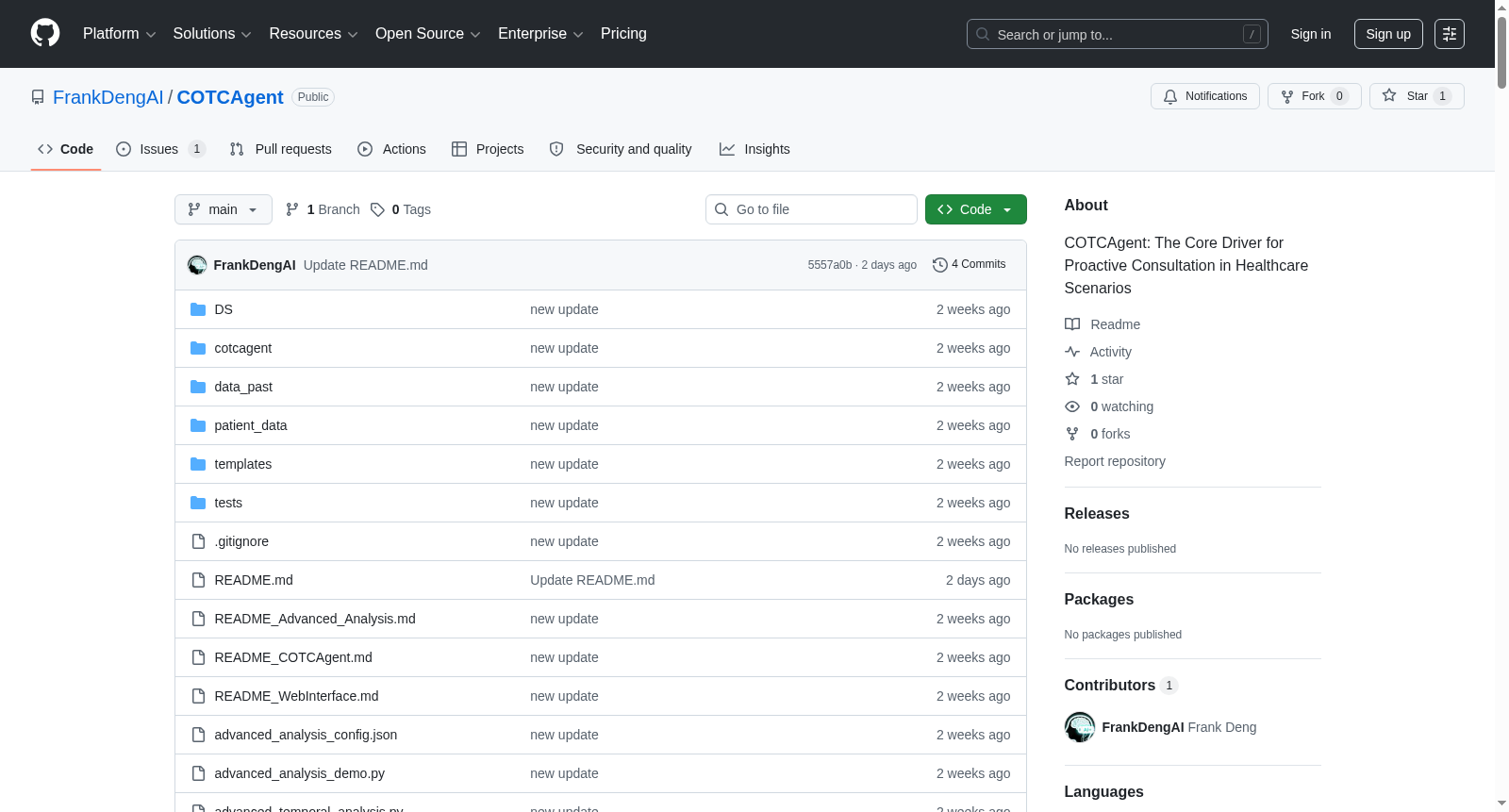Image resolution: width=1509 pixels, height=812 pixels.
Task: Open the green Code dropdown button
Action: 976,209
